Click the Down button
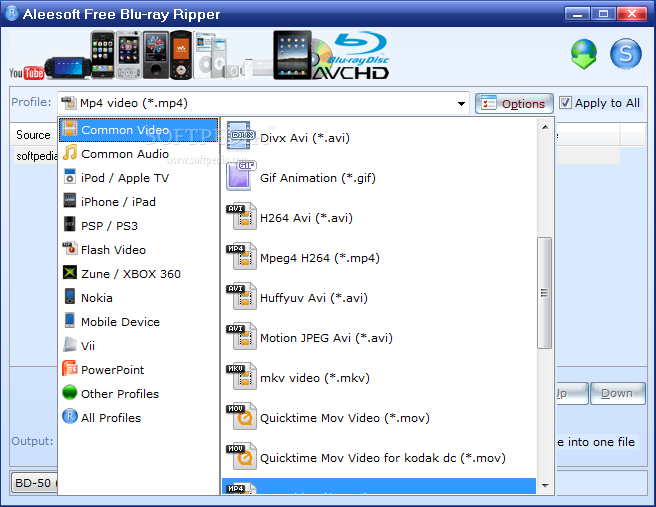Screen dimensions: 656x507 coord(618,393)
